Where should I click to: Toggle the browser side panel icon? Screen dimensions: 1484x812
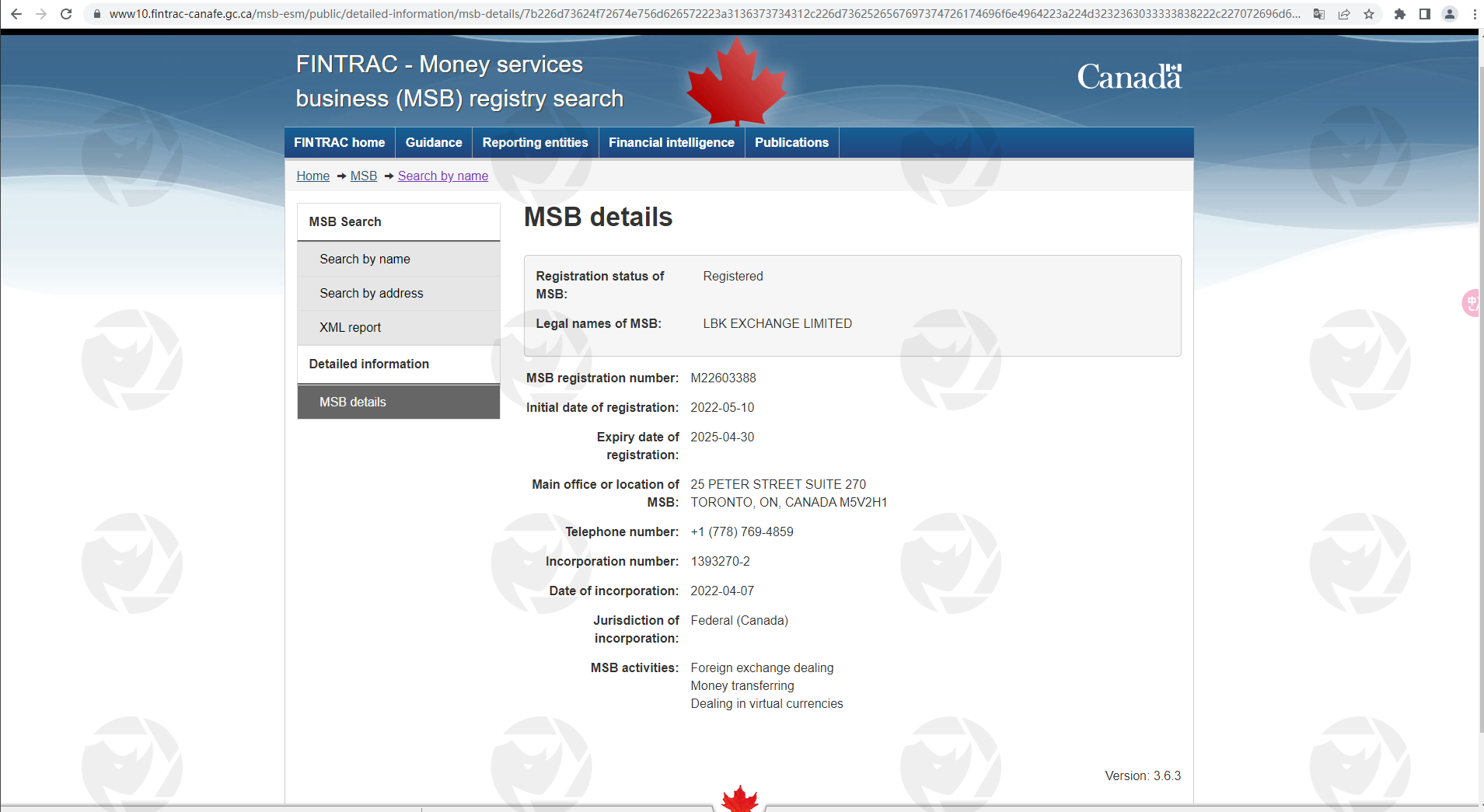(x=1425, y=14)
